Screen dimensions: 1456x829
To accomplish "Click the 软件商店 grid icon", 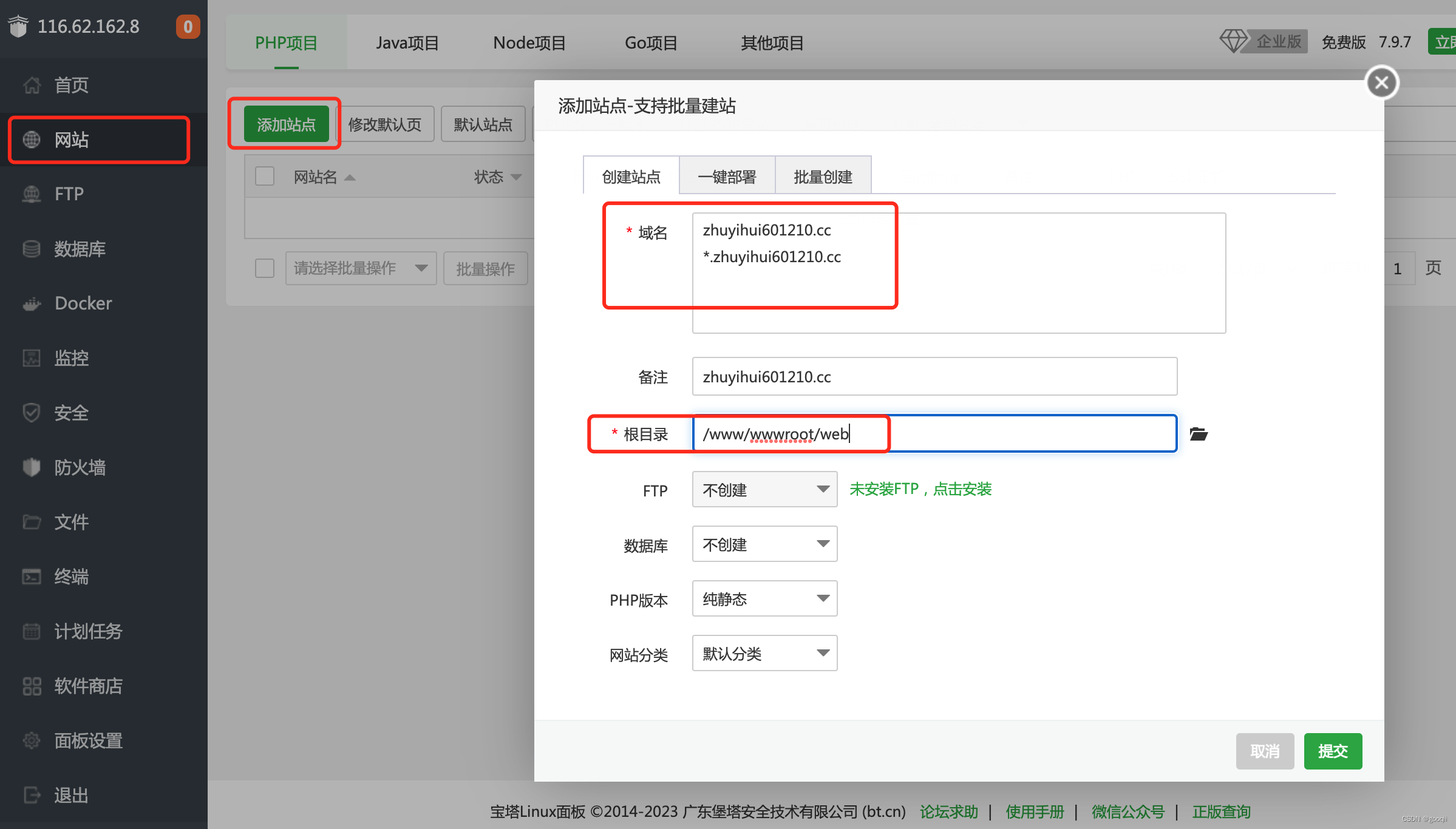I will point(32,686).
